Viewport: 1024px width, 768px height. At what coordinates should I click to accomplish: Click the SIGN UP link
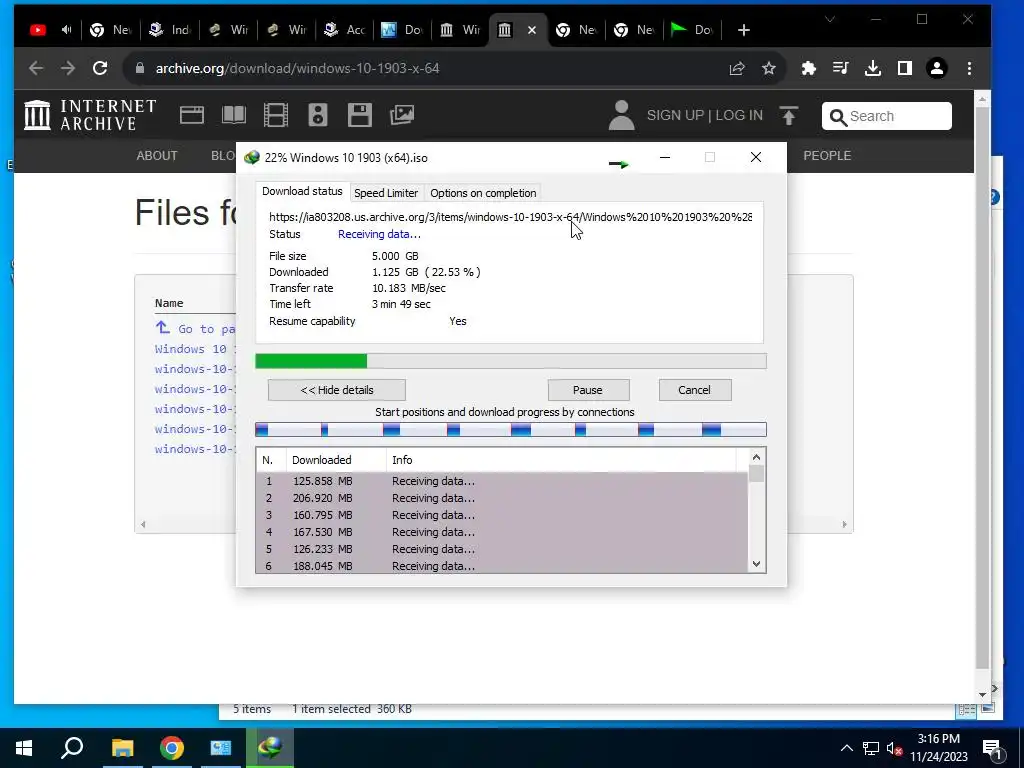tap(675, 116)
